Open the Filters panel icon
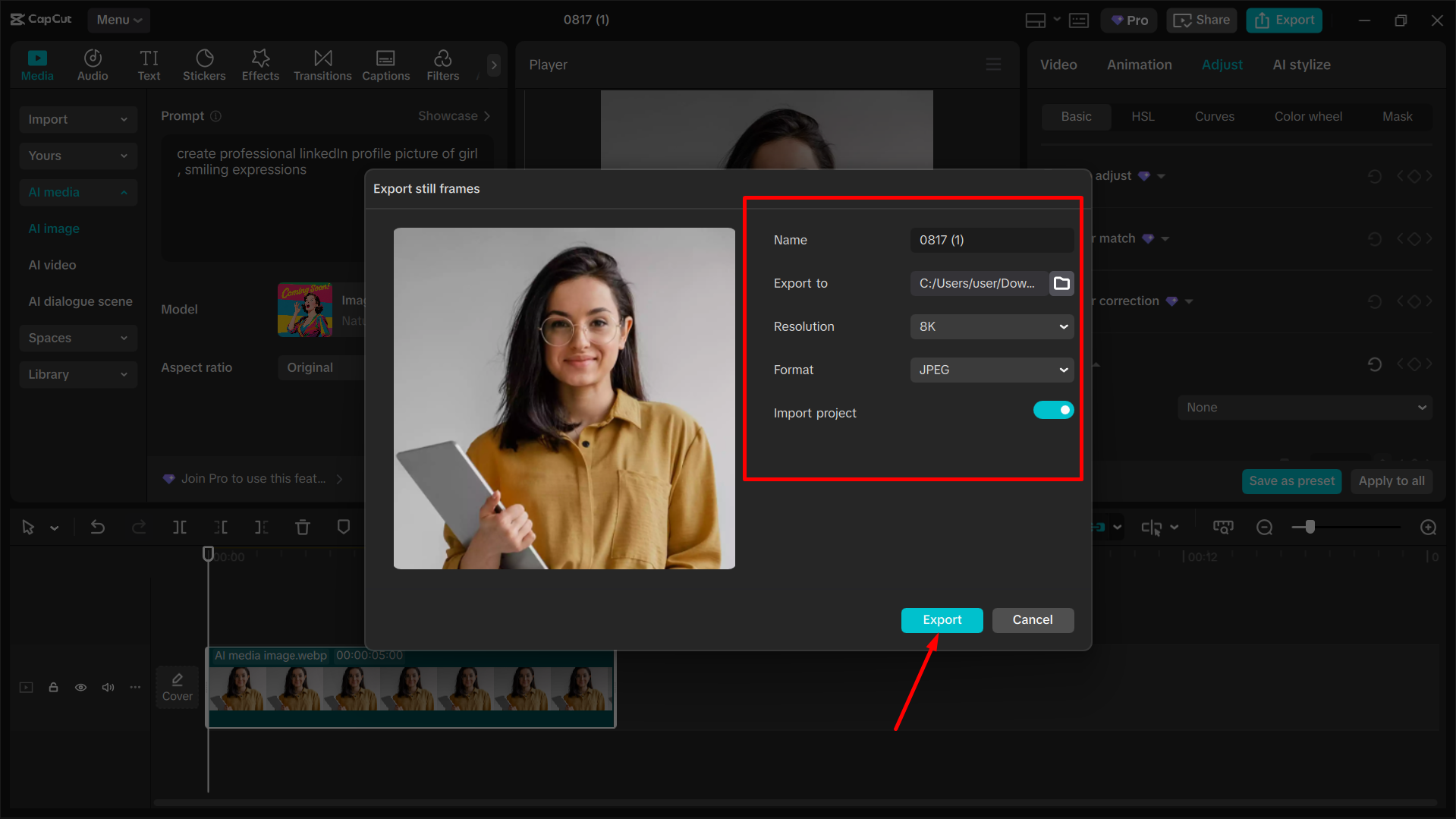Screen dimensions: 1456x819 442,65
